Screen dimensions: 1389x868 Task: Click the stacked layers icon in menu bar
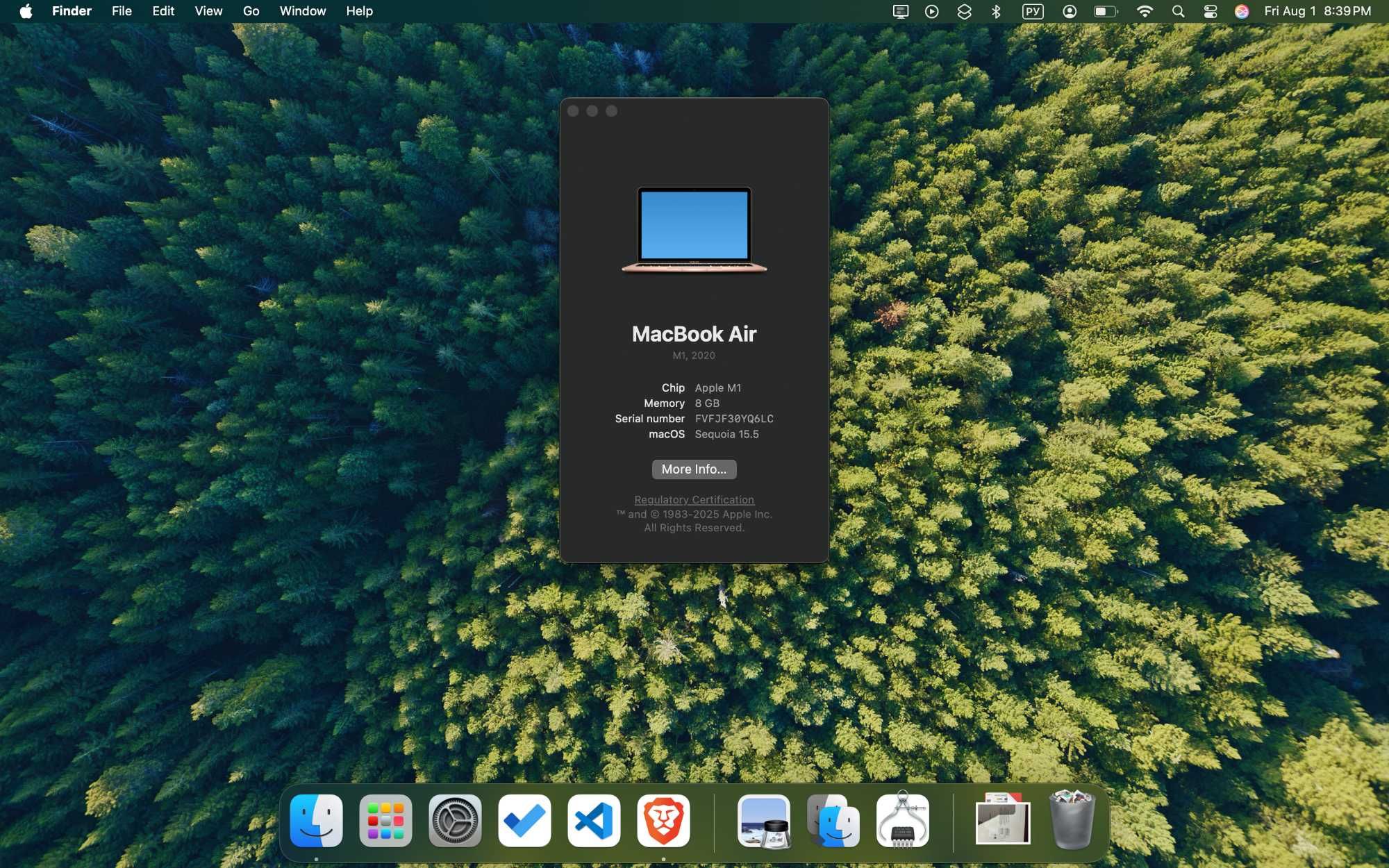pos(964,11)
